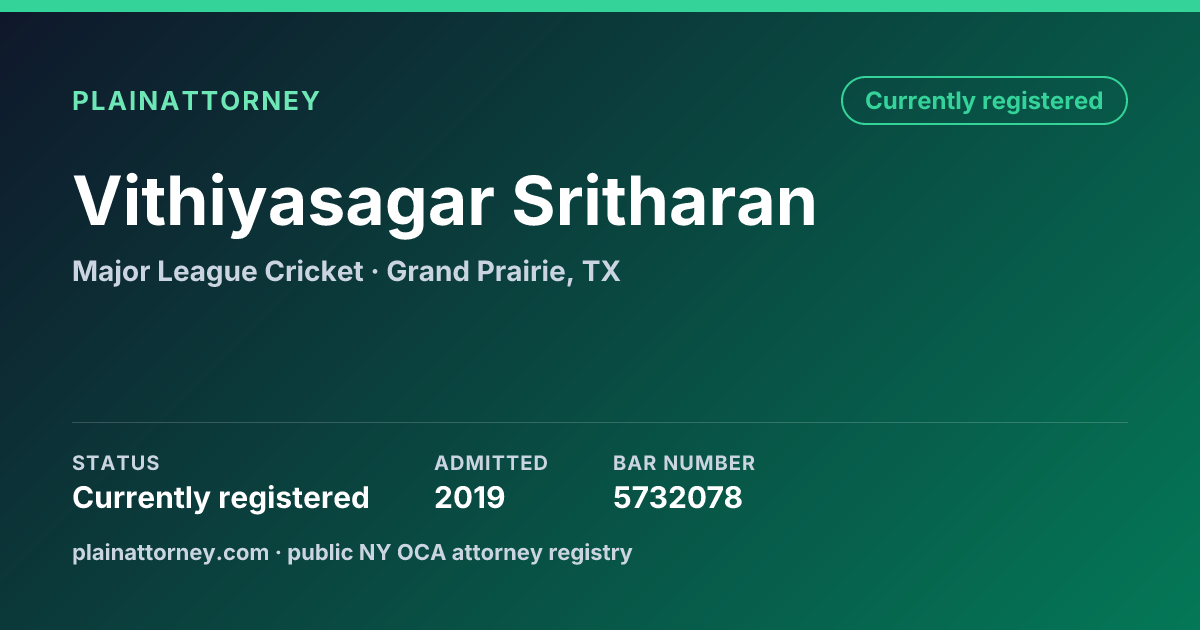Click the dot separator between employer and city
The width and height of the screenshot is (1200, 630).
375,272
